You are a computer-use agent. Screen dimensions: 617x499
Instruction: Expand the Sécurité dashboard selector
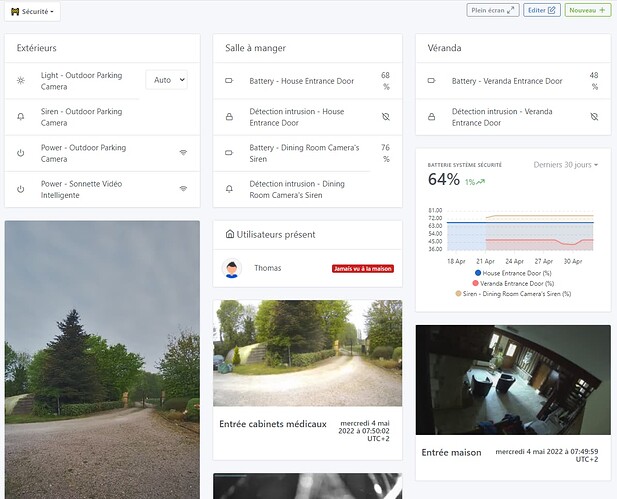[32, 11]
